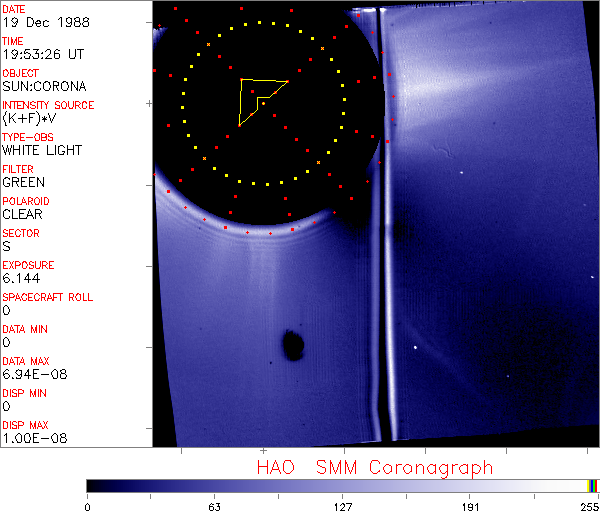Image resolution: width=600 pixels, height=512 pixels.
Task: Click the dark oval blob in the corona image
Action: click(x=293, y=345)
